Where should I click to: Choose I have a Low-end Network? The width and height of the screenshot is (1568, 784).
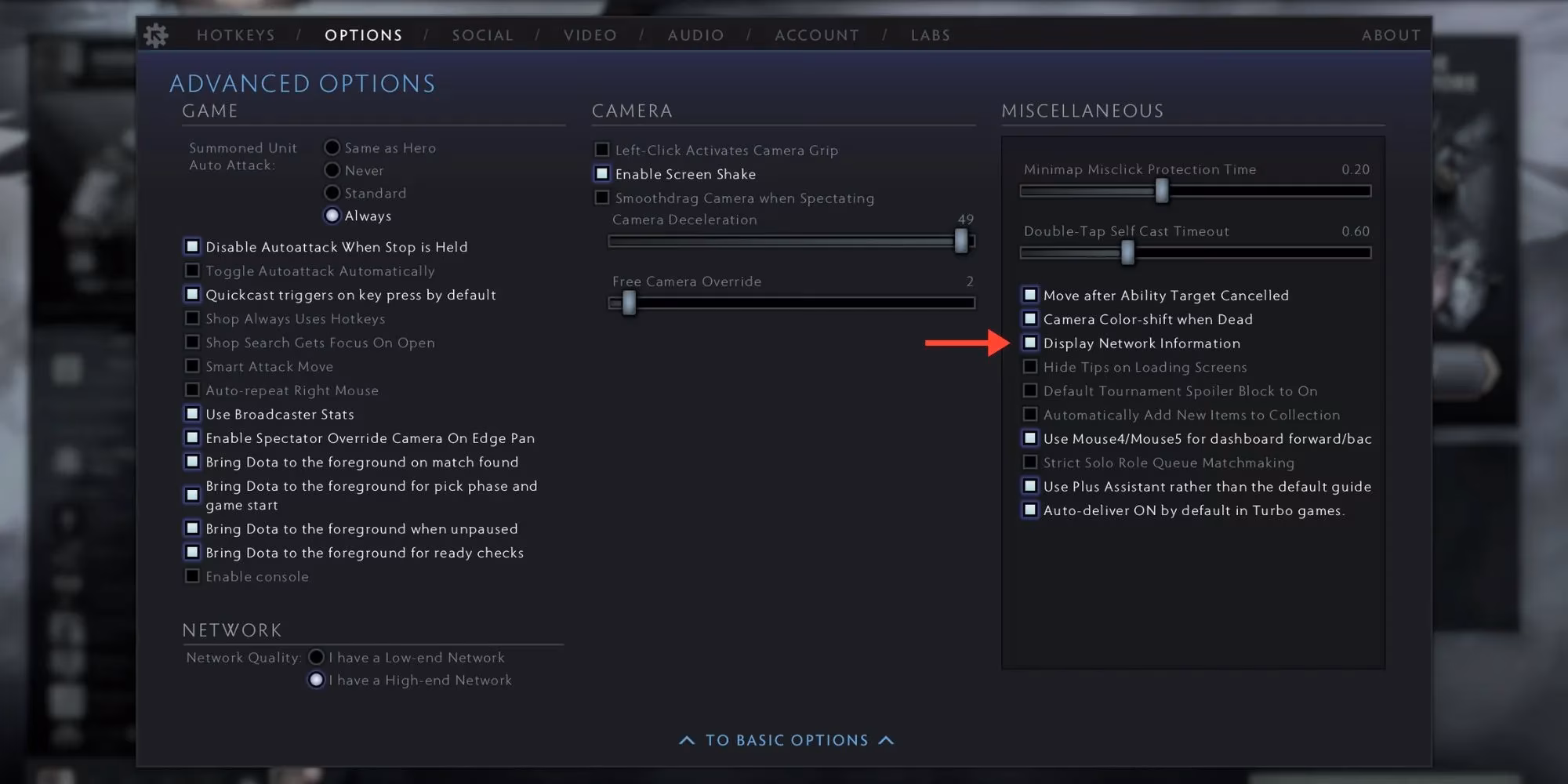coord(317,657)
